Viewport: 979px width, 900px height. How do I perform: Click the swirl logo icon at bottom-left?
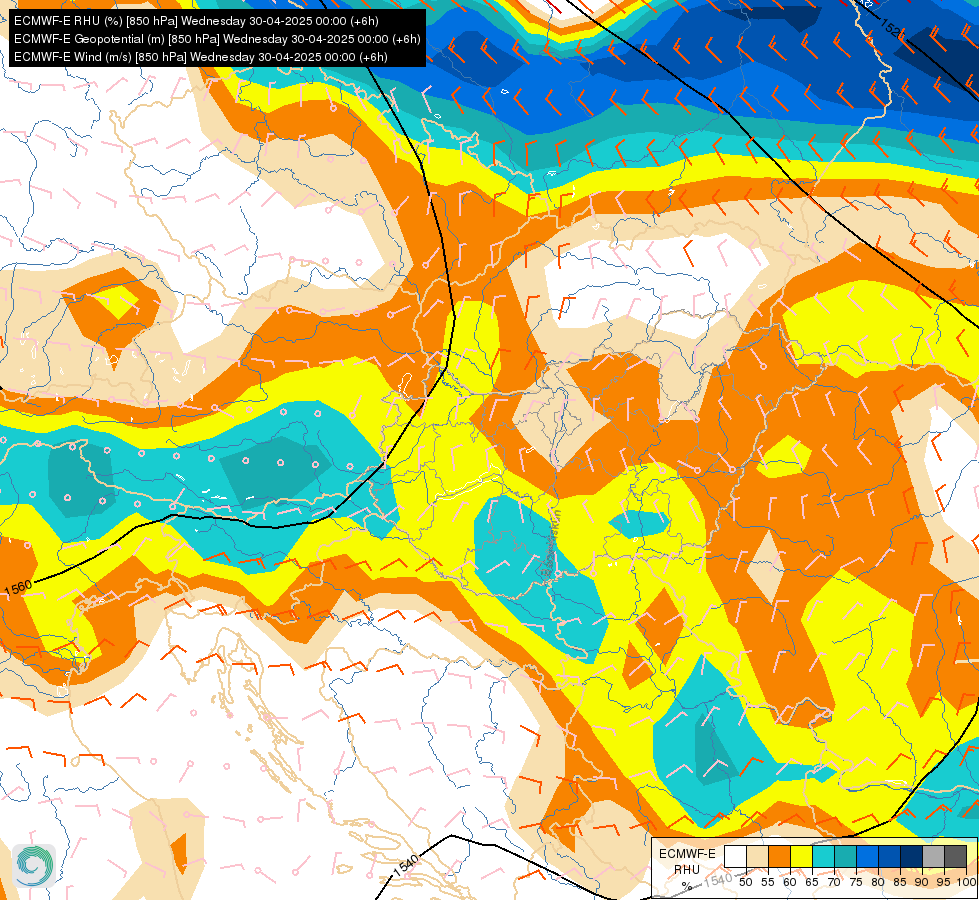click(x=34, y=866)
